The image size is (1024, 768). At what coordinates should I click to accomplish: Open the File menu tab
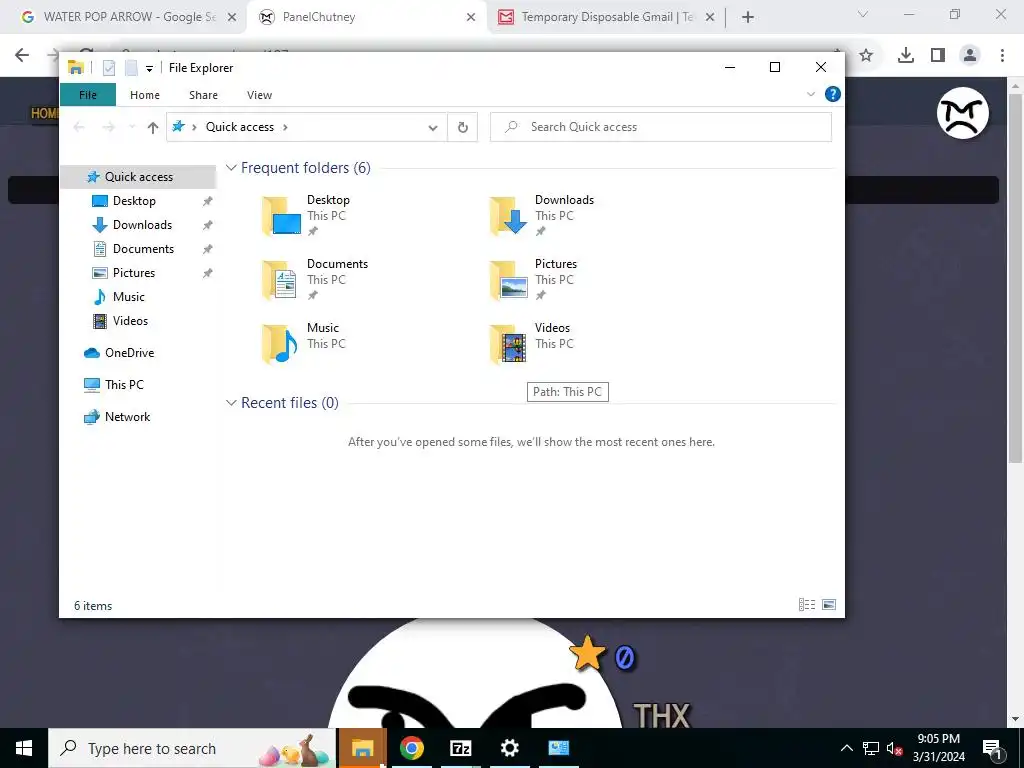click(88, 95)
